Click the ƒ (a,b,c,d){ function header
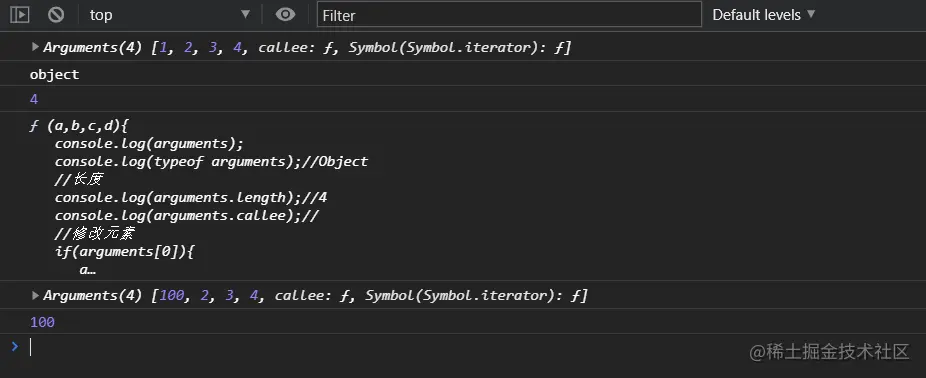 pyautogui.click(x=79, y=126)
